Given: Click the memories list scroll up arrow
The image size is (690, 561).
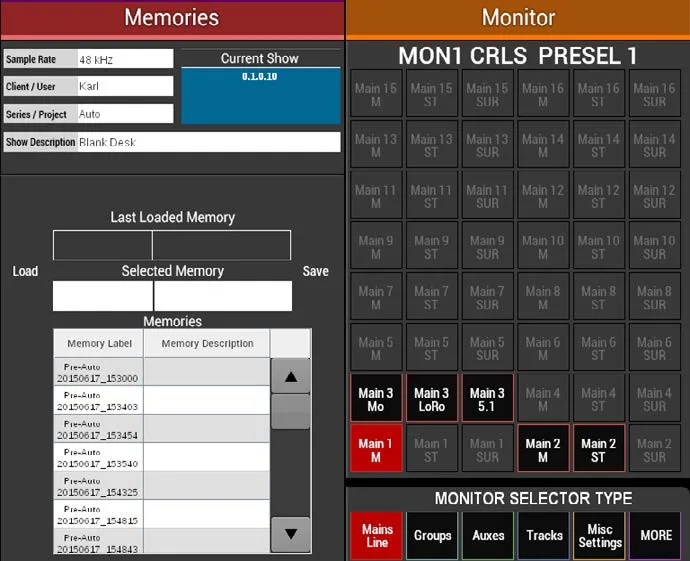Looking at the screenshot, I should coord(290,376).
